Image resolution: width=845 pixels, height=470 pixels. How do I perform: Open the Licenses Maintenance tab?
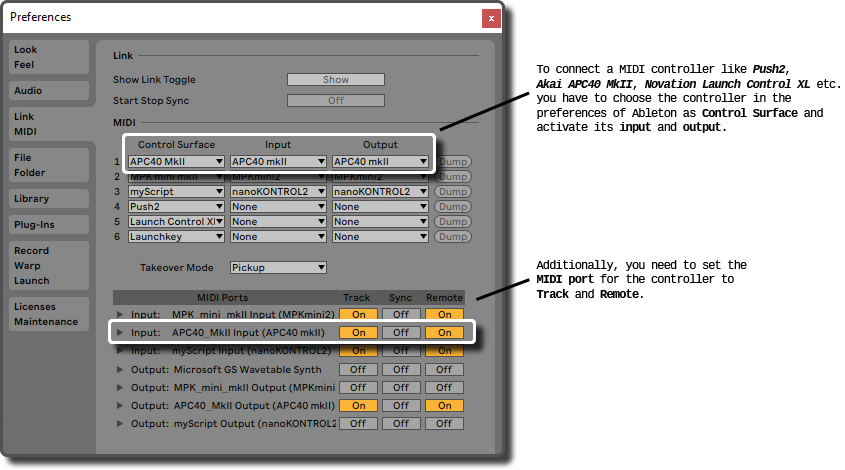49,314
